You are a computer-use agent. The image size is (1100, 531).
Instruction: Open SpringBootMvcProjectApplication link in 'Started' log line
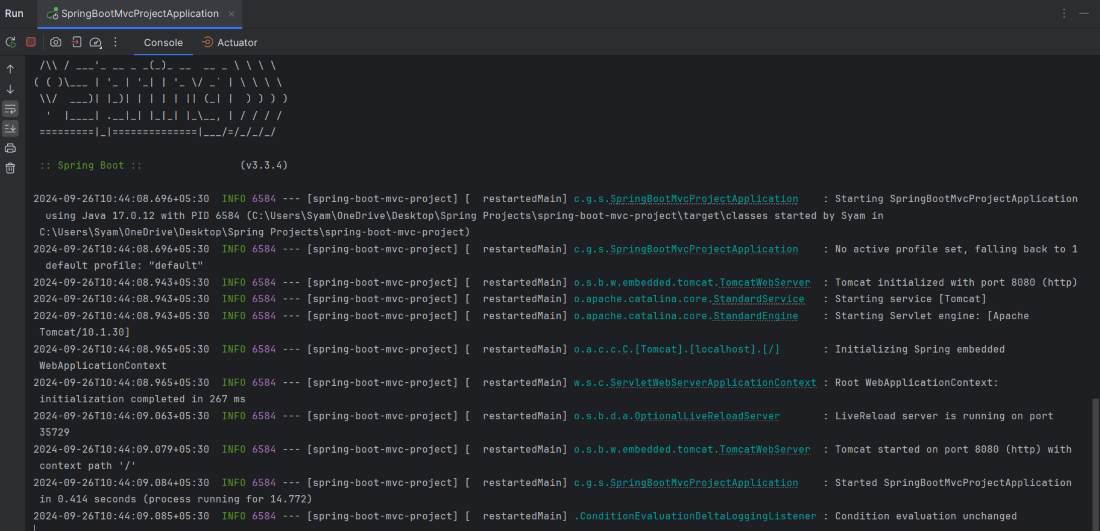704,483
